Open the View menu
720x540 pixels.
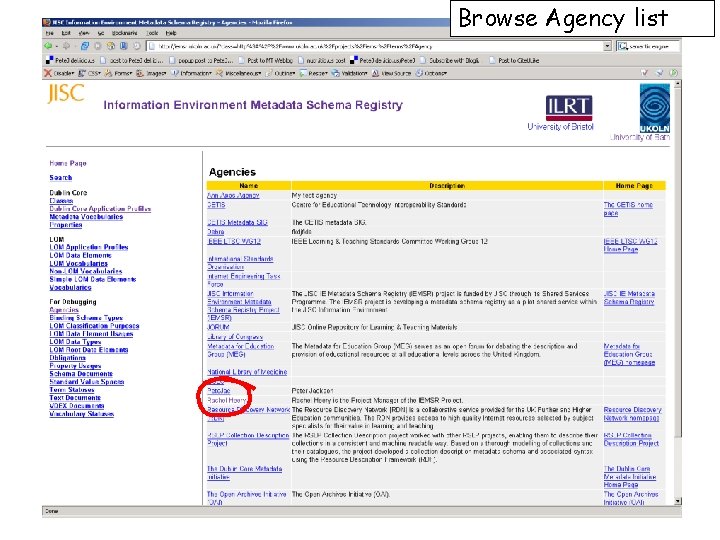(x=84, y=33)
